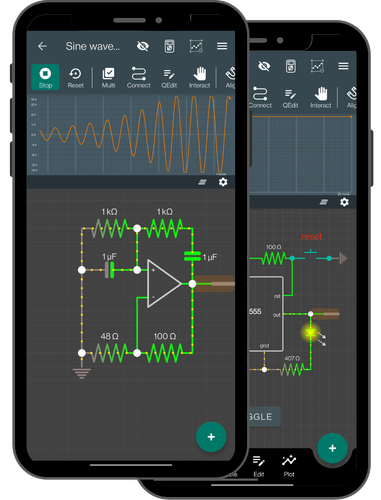
Task: Open plot settings gear on back phone
Action: point(344,202)
